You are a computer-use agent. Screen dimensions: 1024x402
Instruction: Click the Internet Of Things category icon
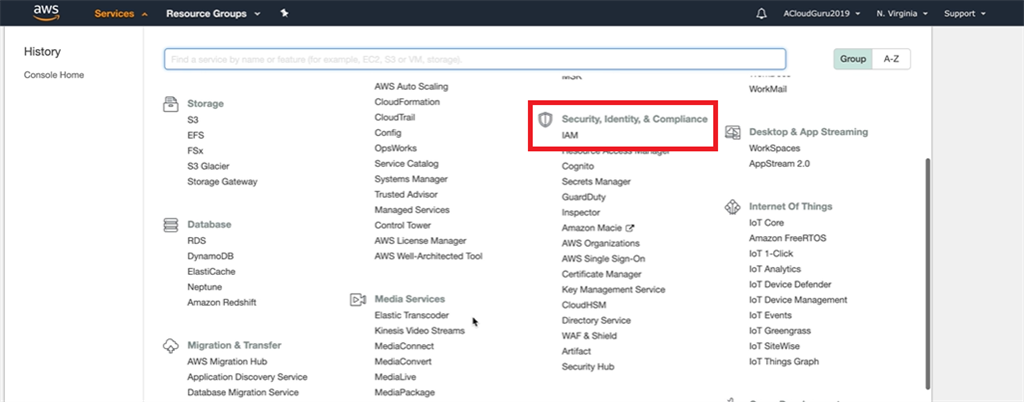[x=731, y=207]
